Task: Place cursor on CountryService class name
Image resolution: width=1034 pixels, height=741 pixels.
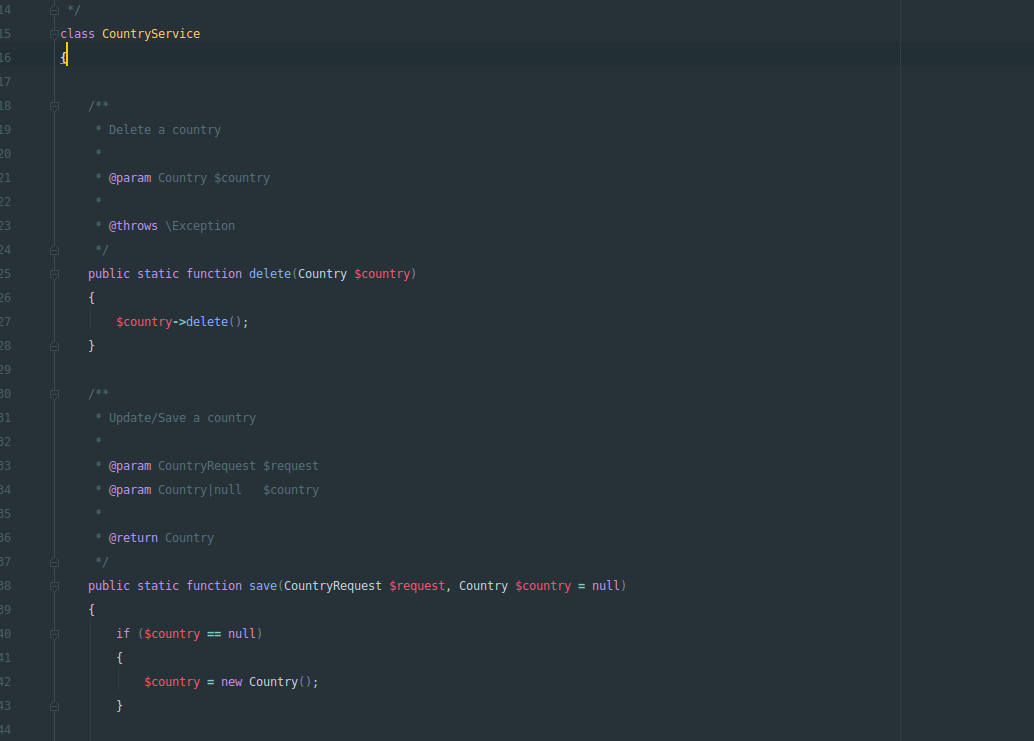Action: click(150, 34)
